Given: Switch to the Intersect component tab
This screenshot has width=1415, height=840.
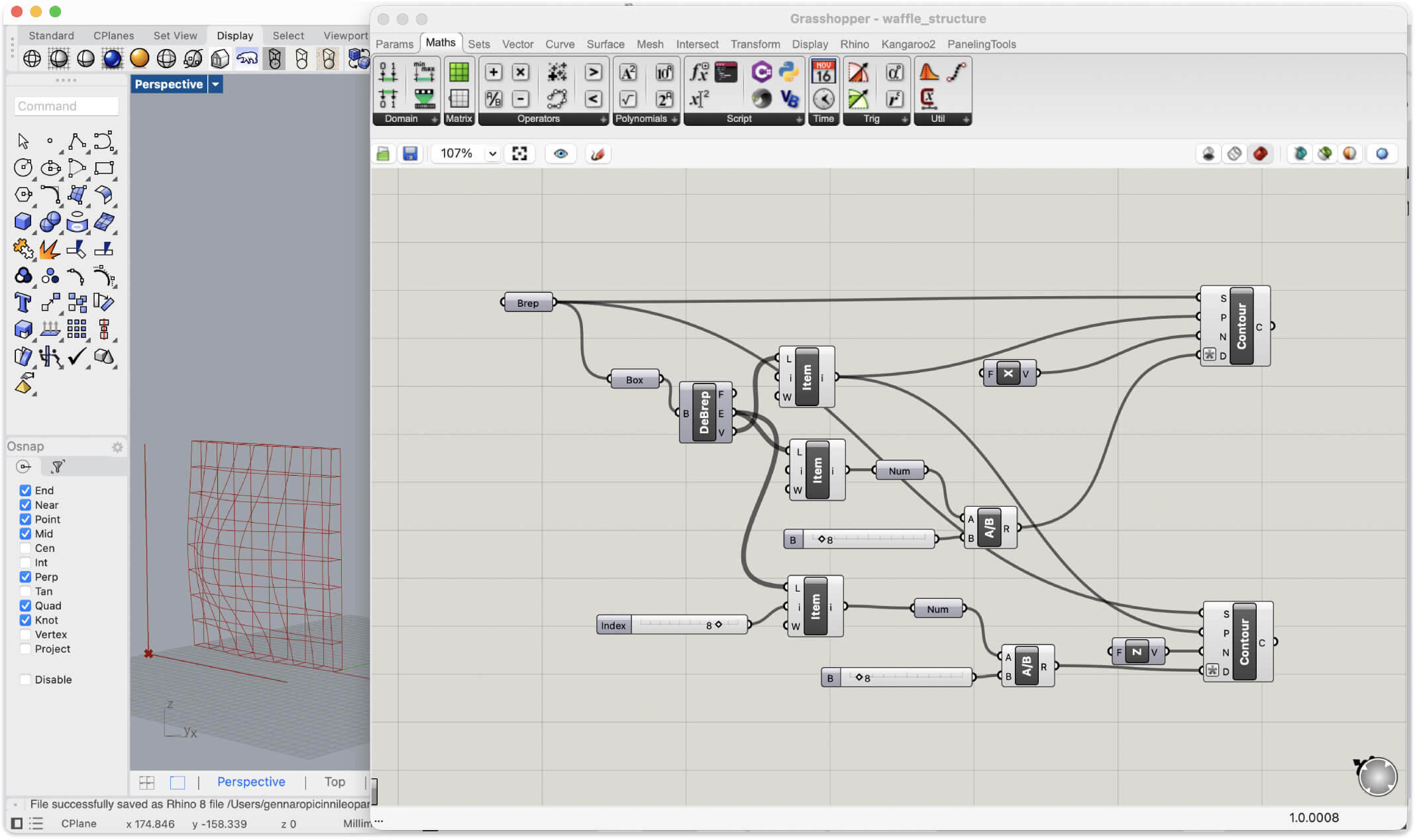Looking at the screenshot, I should click(x=696, y=44).
